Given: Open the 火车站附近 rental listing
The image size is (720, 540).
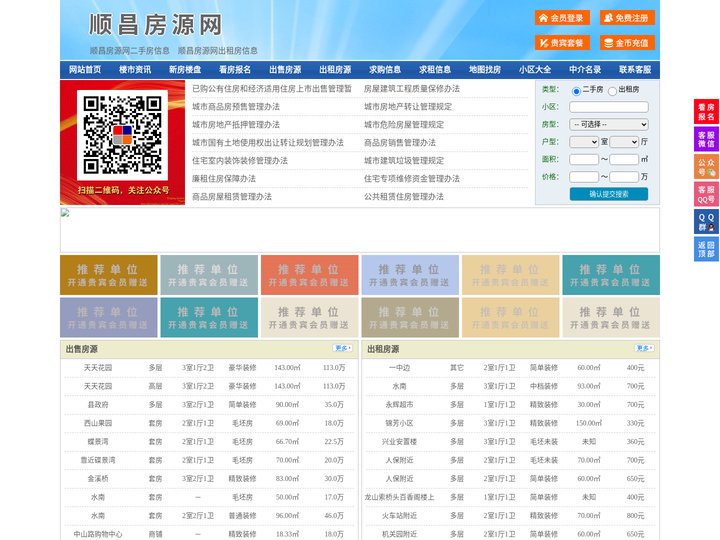Looking at the screenshot, I should tap(399, 516).
